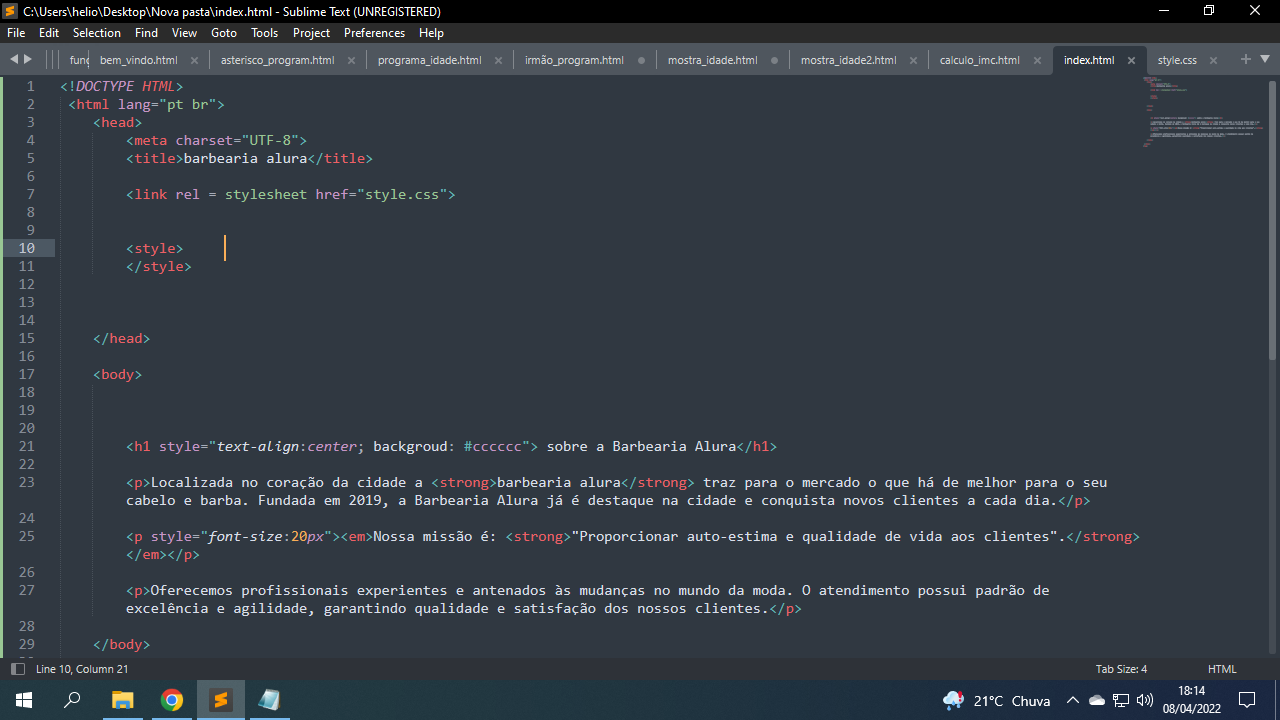
Task: Click the code minimap preview
Action: tap(1202, 111)
